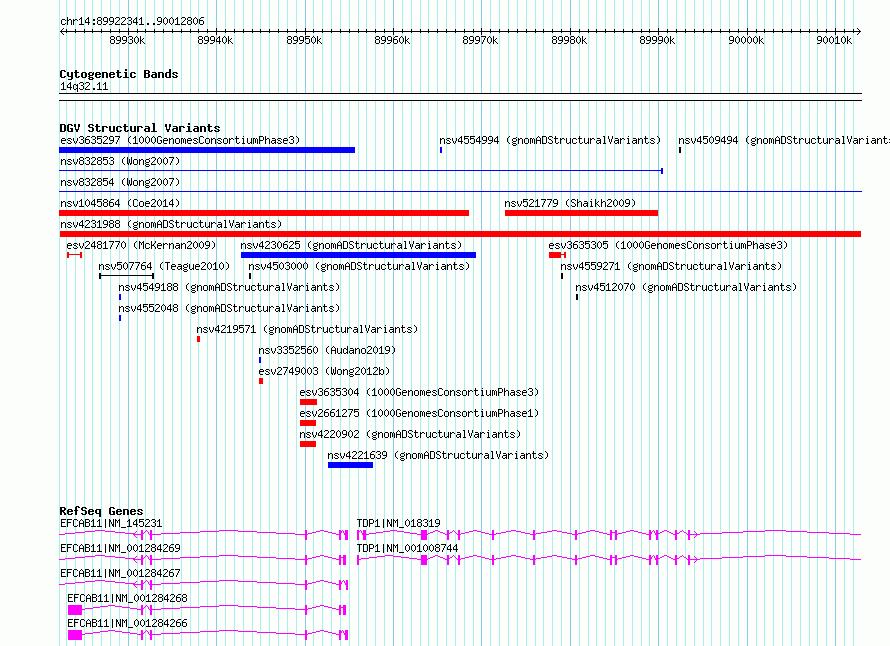
Task: Click the red bar under esv2661275
Action: pyautogui.click(x=308, y=423)
